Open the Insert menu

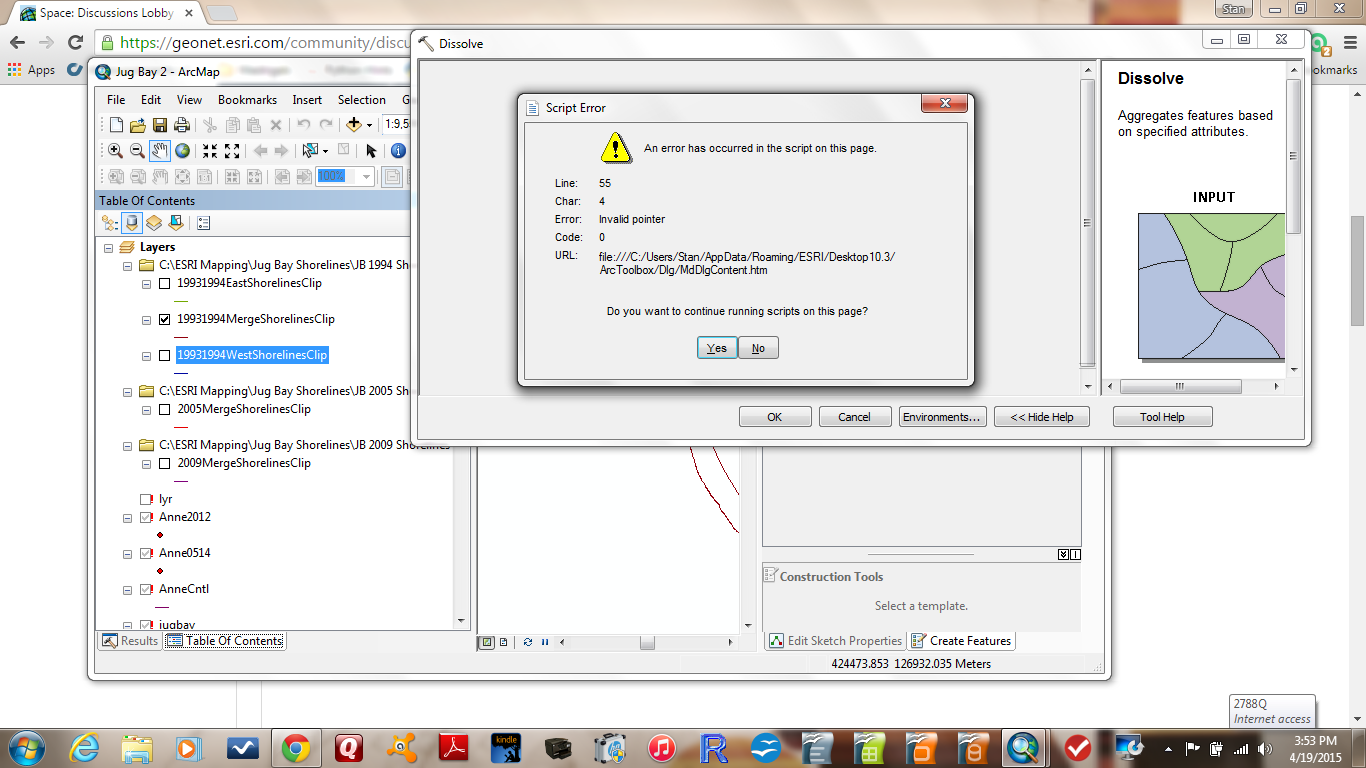click(x=307, y=100)
